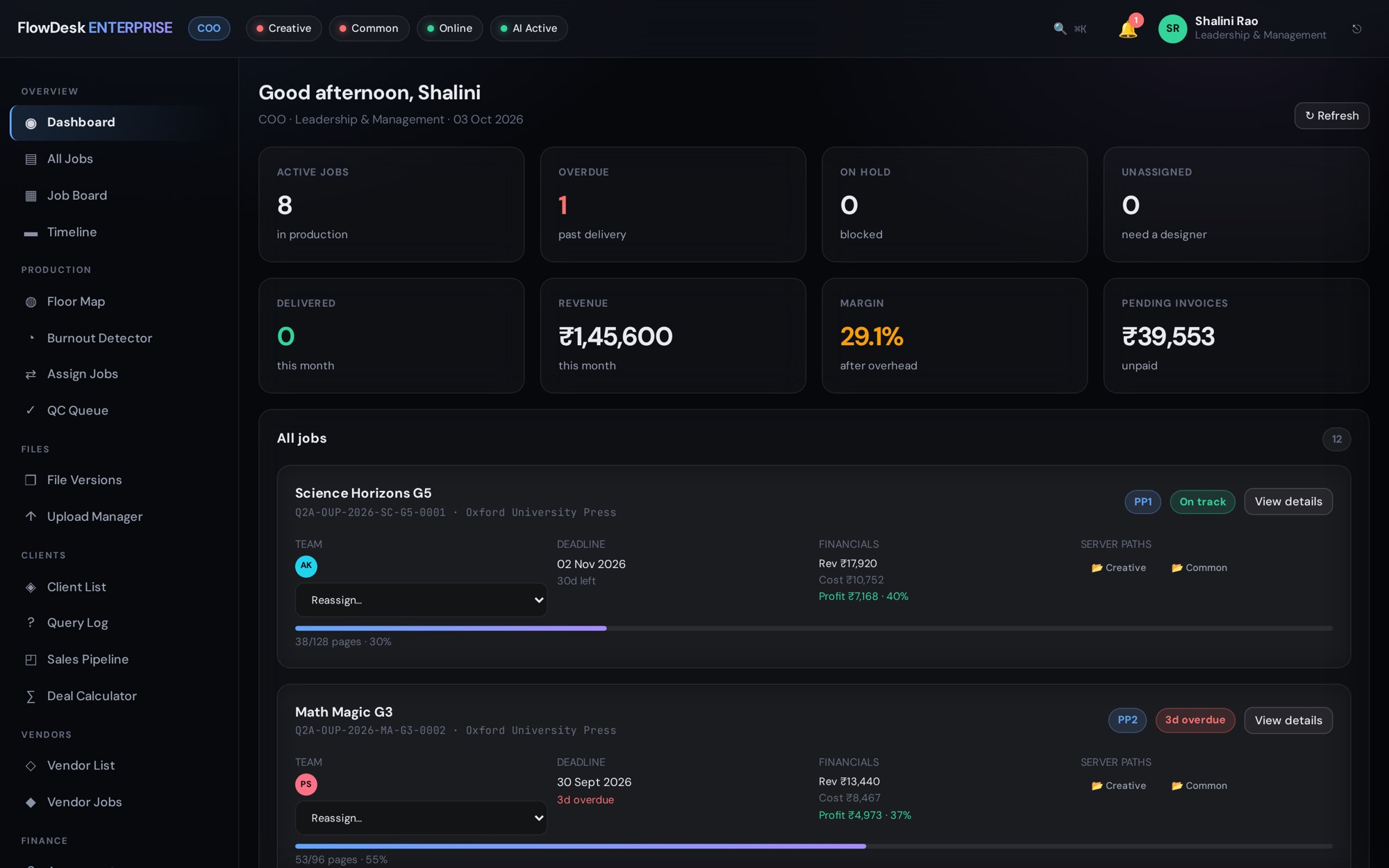Image resolution: width=1389 pixels, height=868 pixels.
Task: Toggle the Common server status pill
Action: pos(369,28)
